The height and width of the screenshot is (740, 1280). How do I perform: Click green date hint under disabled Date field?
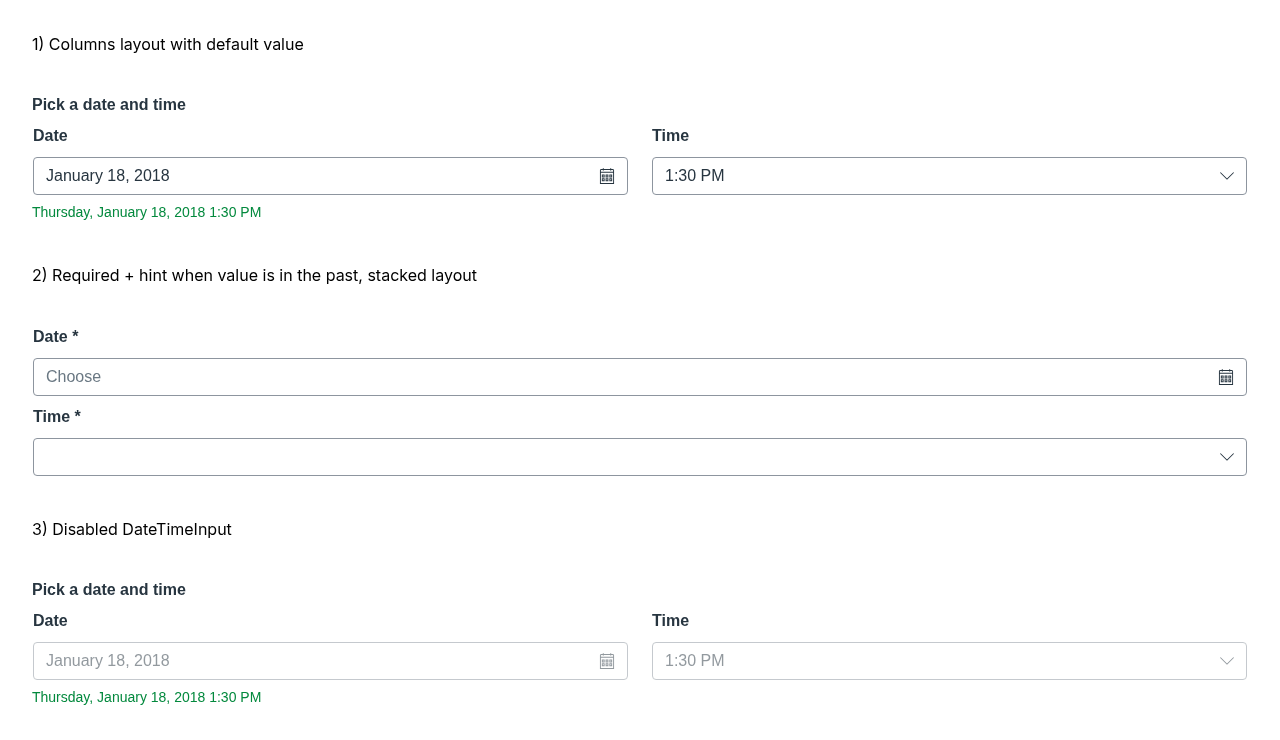click(146, 697)
